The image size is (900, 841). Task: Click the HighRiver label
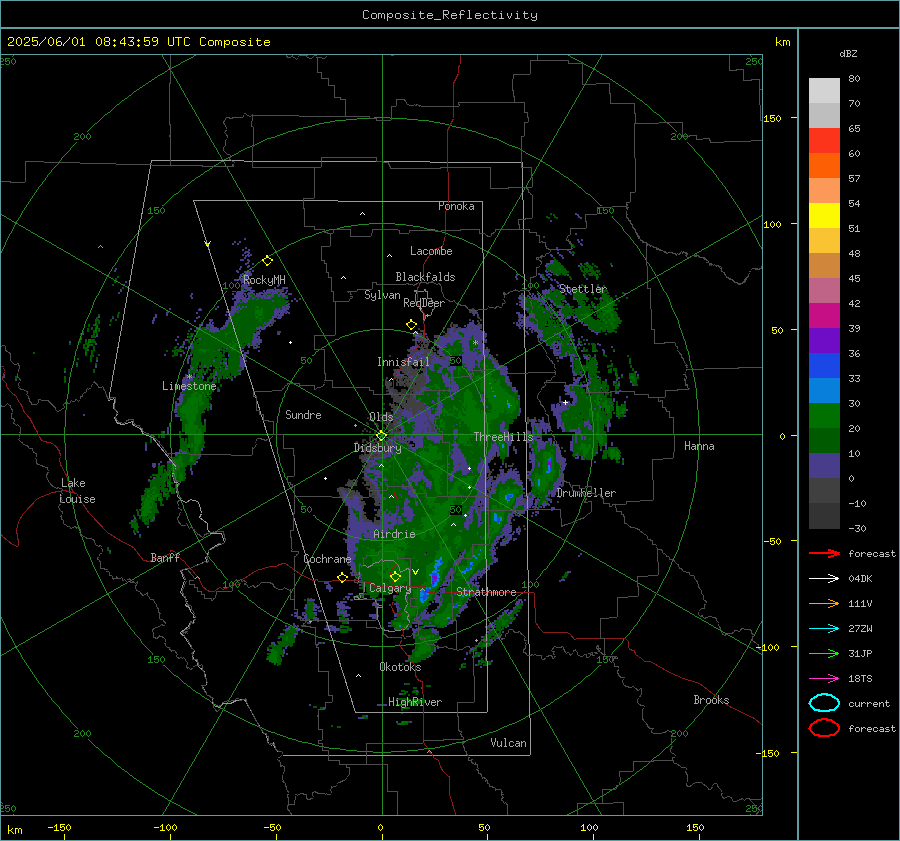pos(415,702)
